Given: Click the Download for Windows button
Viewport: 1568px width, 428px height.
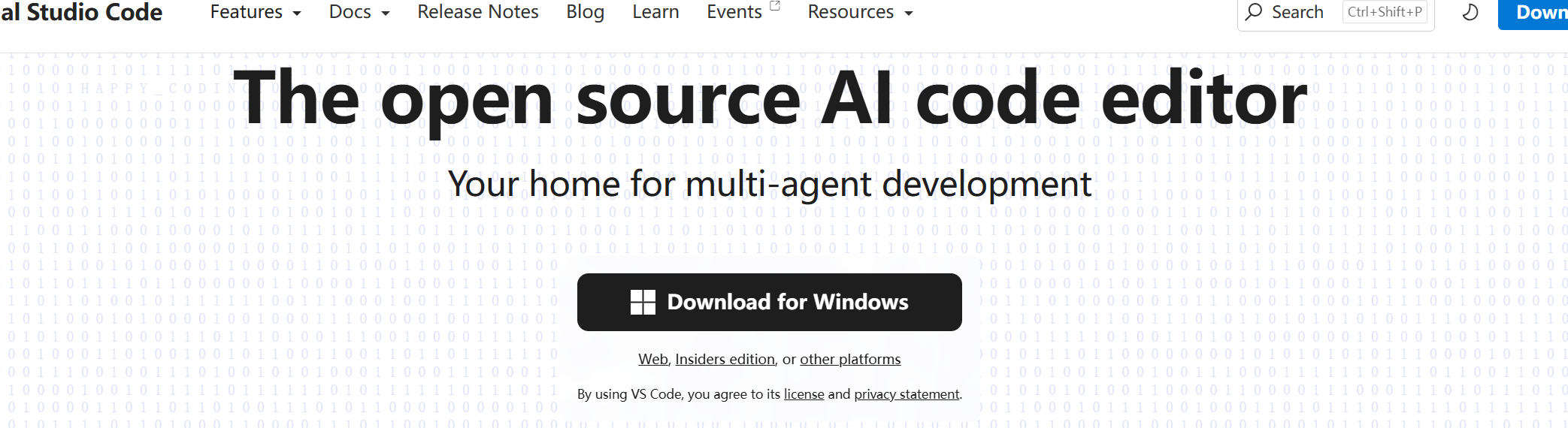Looking at the screenshot, I should coord(769,302).
